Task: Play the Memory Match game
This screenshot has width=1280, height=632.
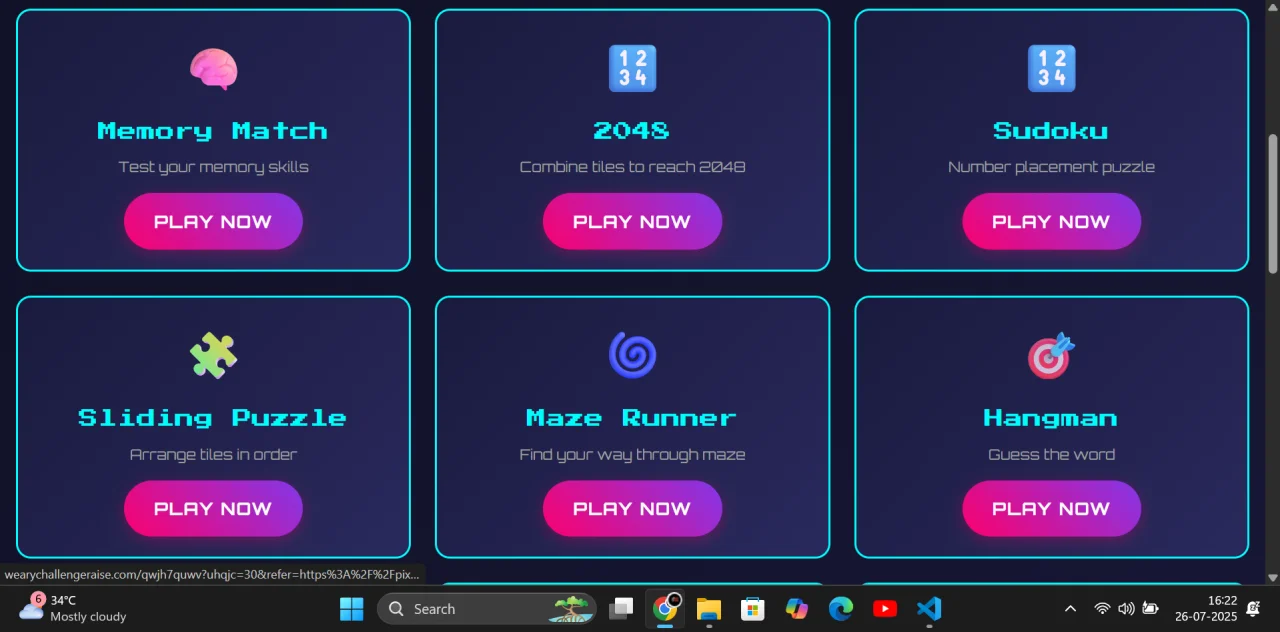Action: (213, 221)
